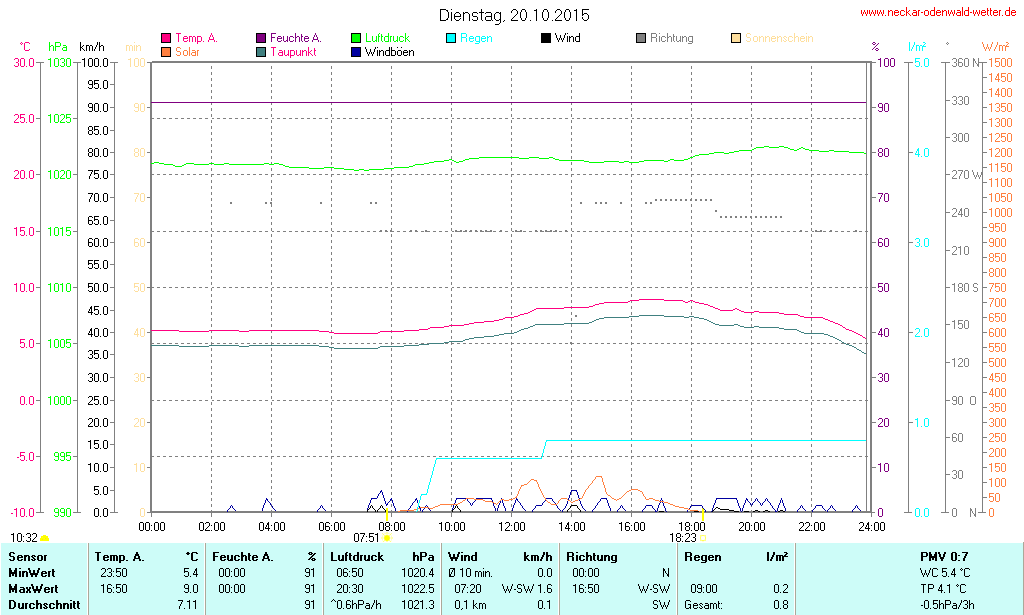Click the PMV 0:7 header
1024x615 pixels.
[943, 556]
